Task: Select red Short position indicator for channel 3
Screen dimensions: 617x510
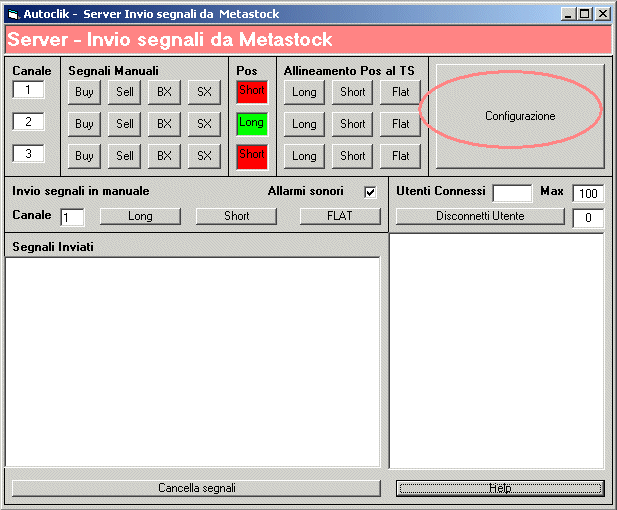Action: (x=252, y=157)
